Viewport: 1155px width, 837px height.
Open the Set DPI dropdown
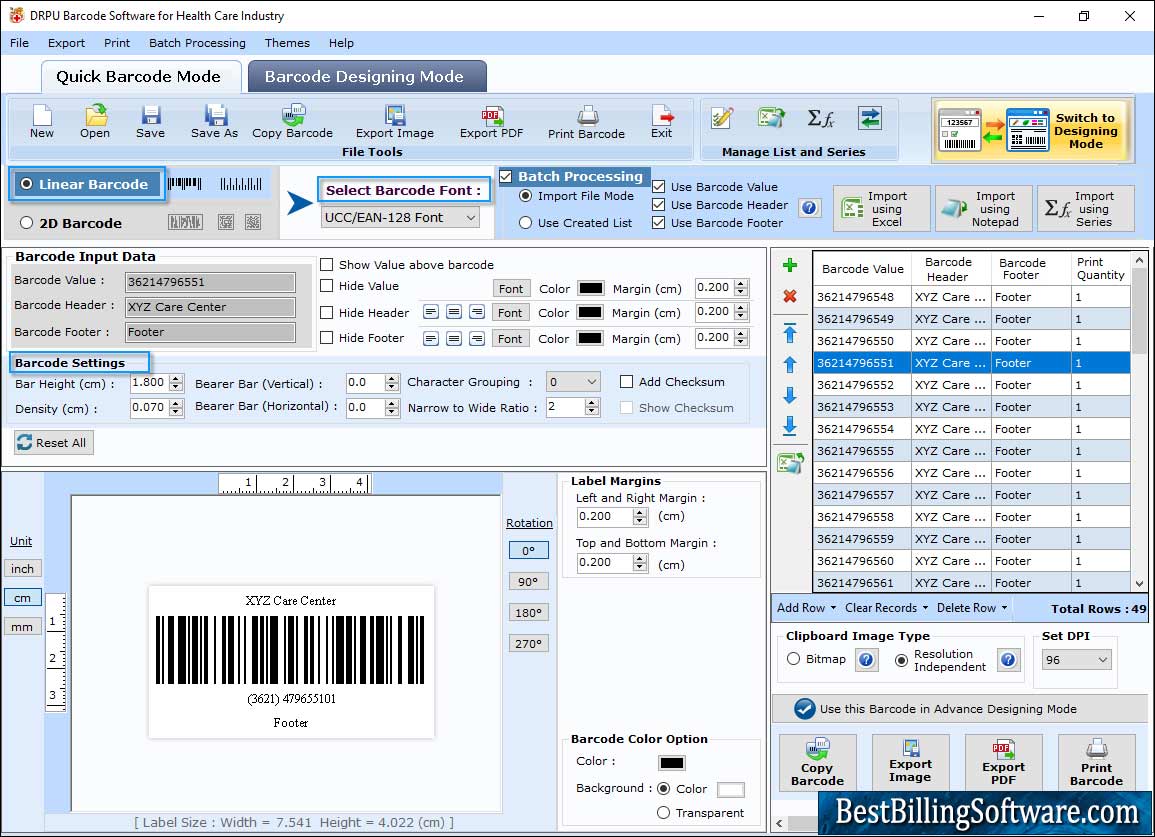[x=1076, y=660]
